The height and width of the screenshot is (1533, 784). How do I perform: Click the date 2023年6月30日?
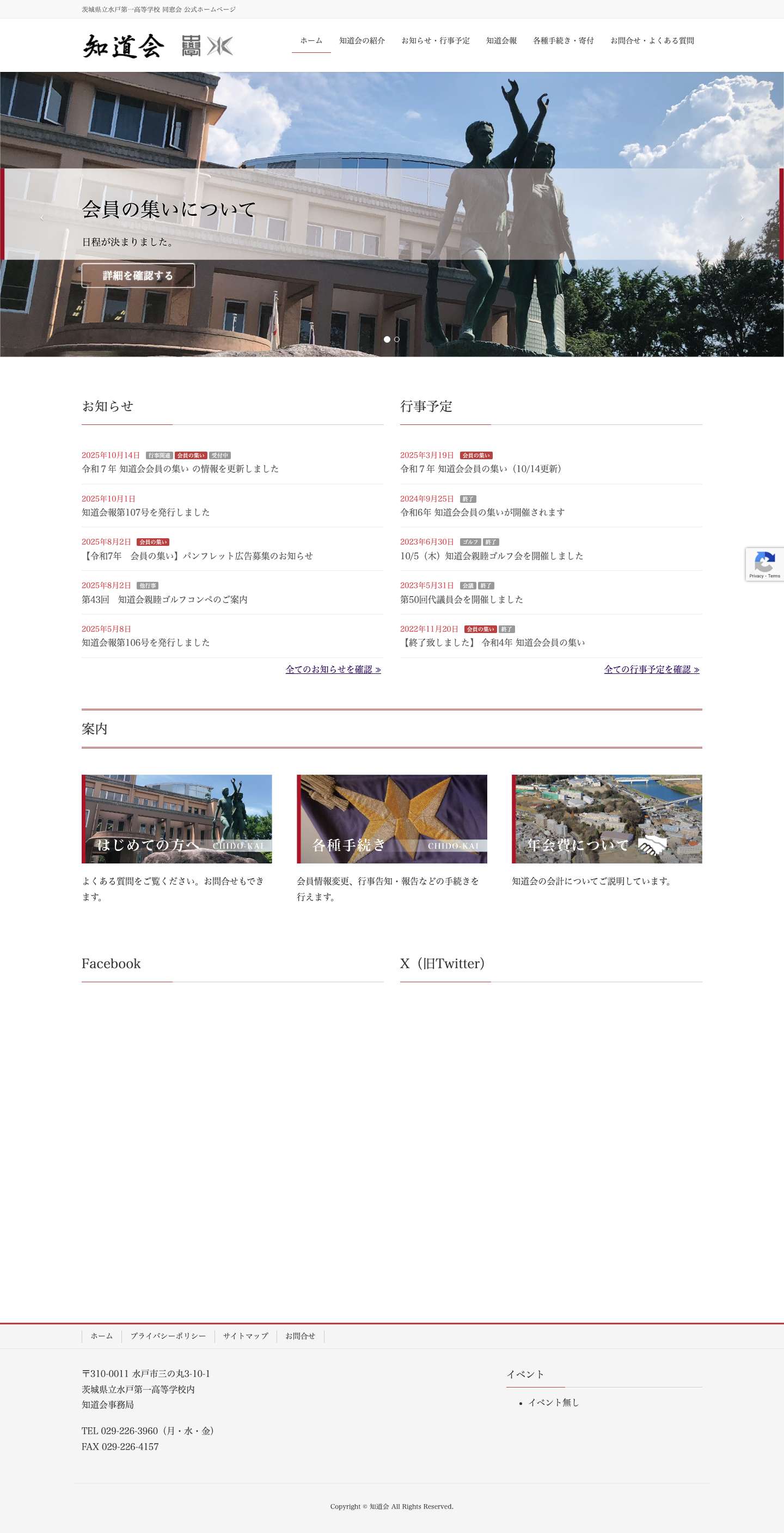pyautogui.click(x=427, y=542)
